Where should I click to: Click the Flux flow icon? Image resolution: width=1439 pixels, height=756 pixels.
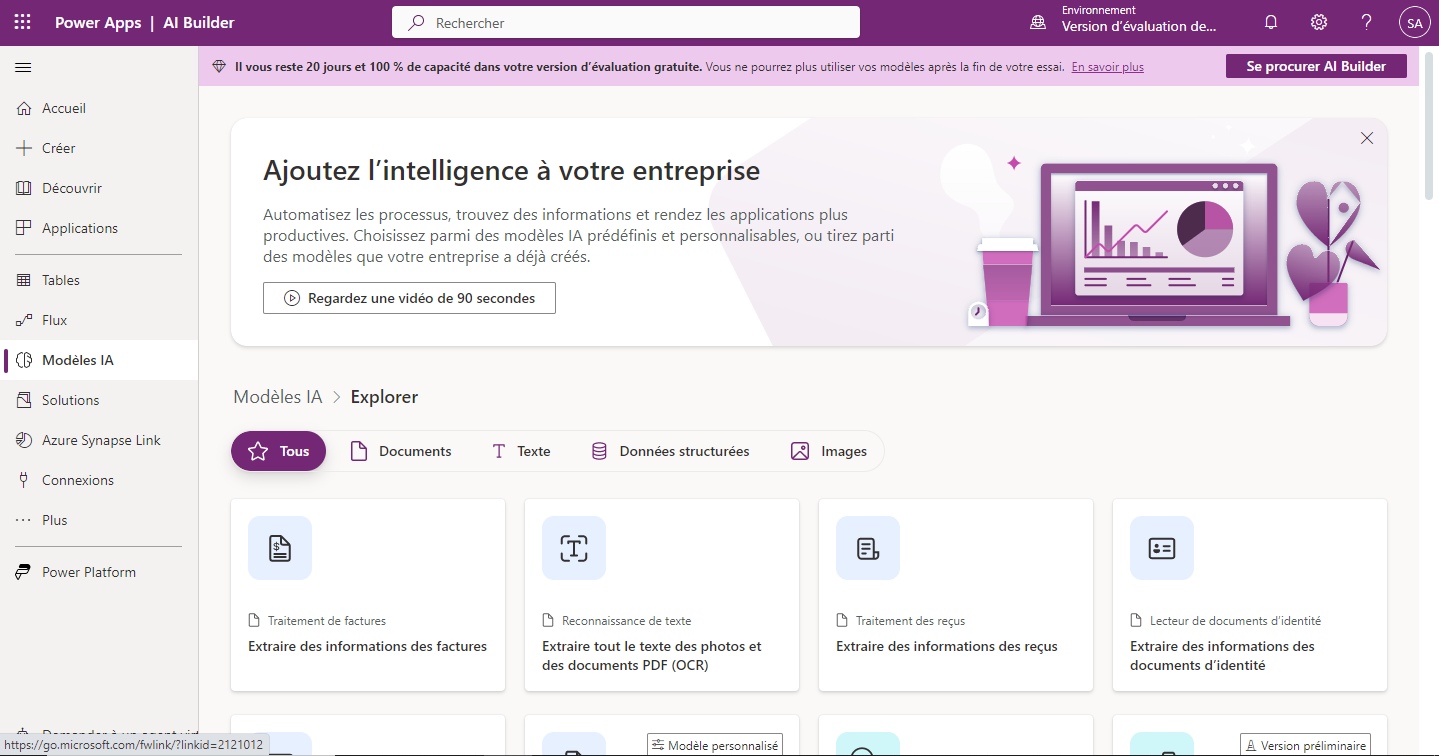(24, 320)
